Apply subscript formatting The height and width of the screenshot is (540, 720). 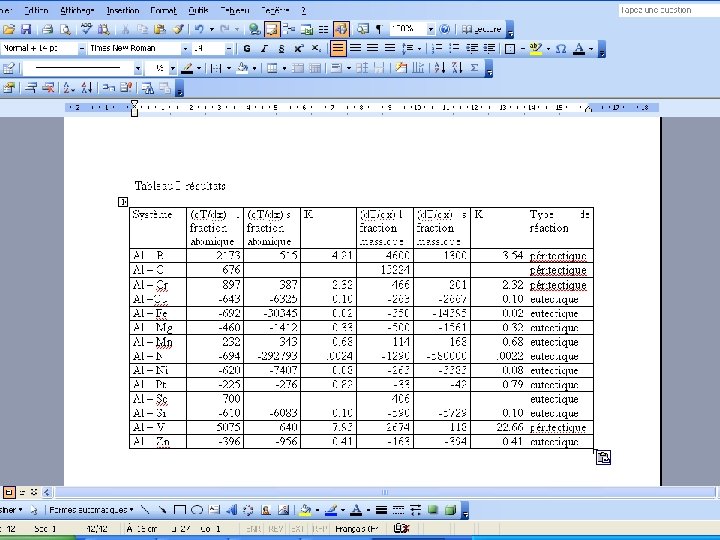click(316, 48)
